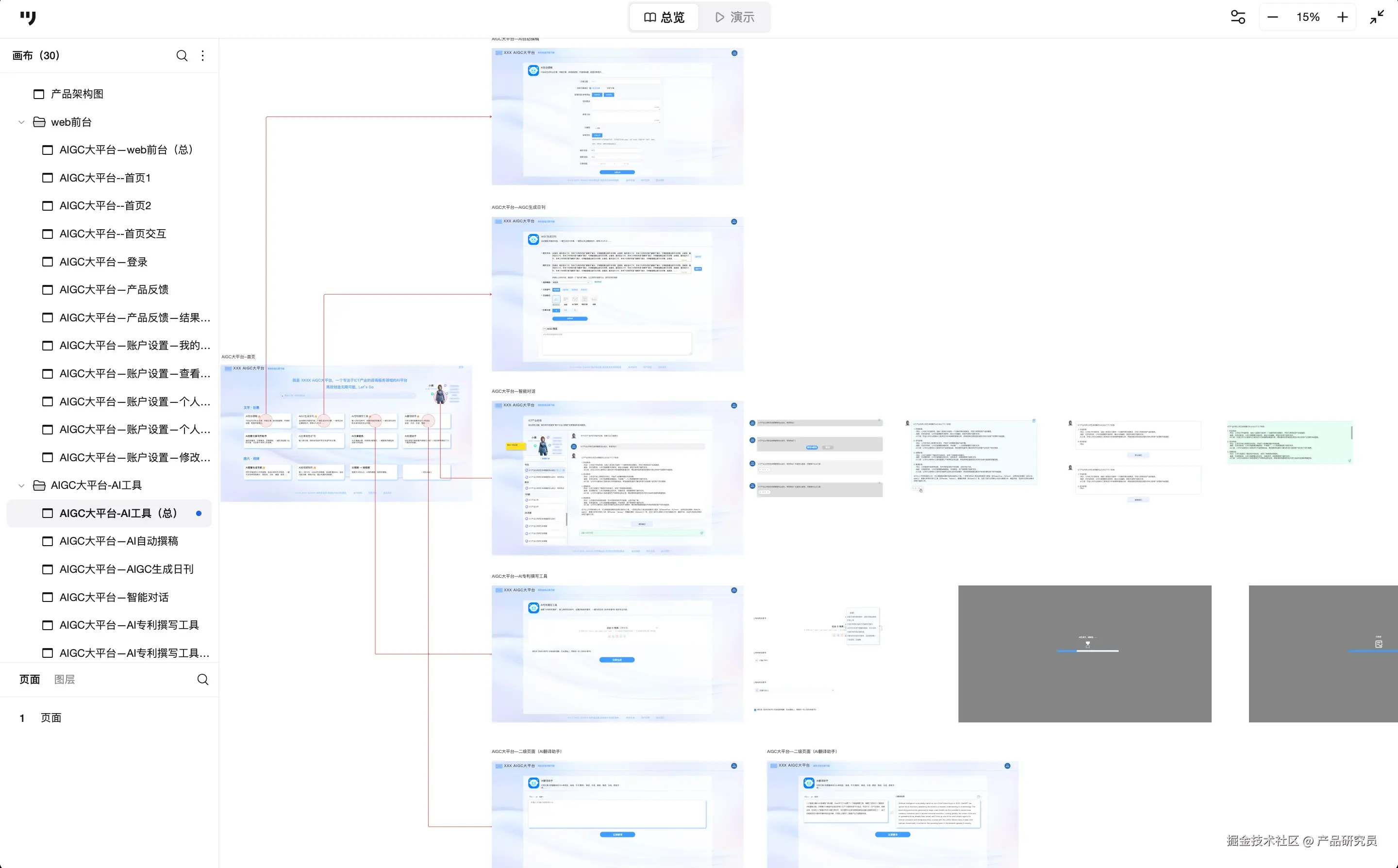Open the display settings sliders icon
Screen dimensions: 1398x868
tap(1238, 17)
